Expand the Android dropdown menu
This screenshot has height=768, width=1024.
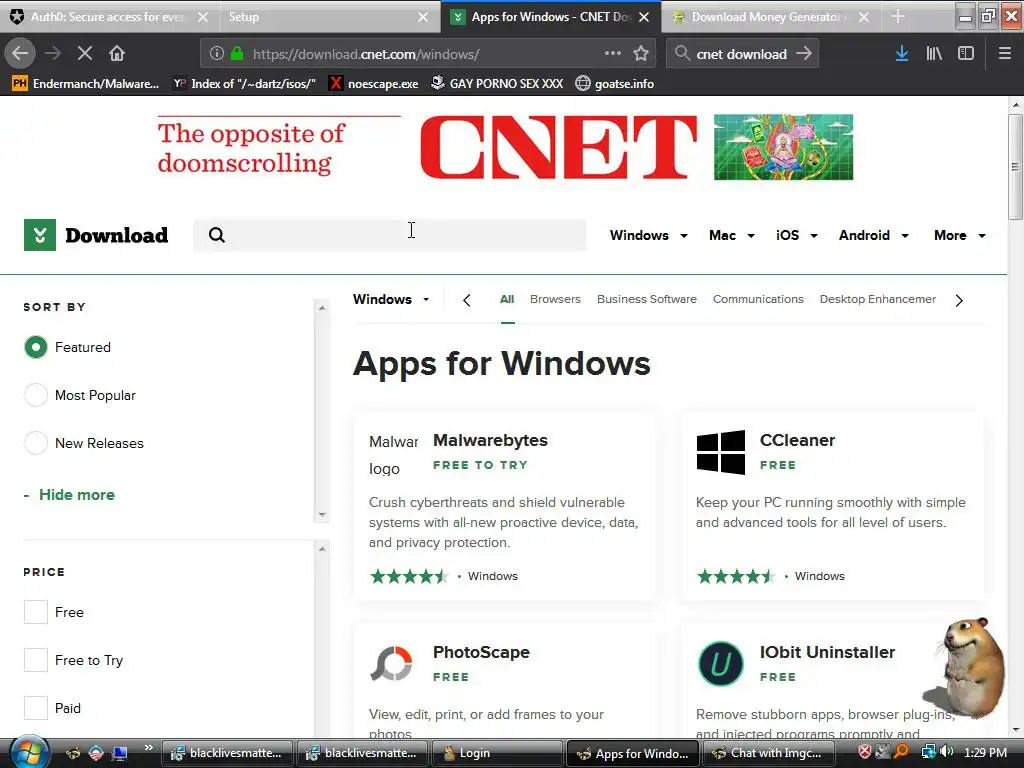tap(874, 235)
